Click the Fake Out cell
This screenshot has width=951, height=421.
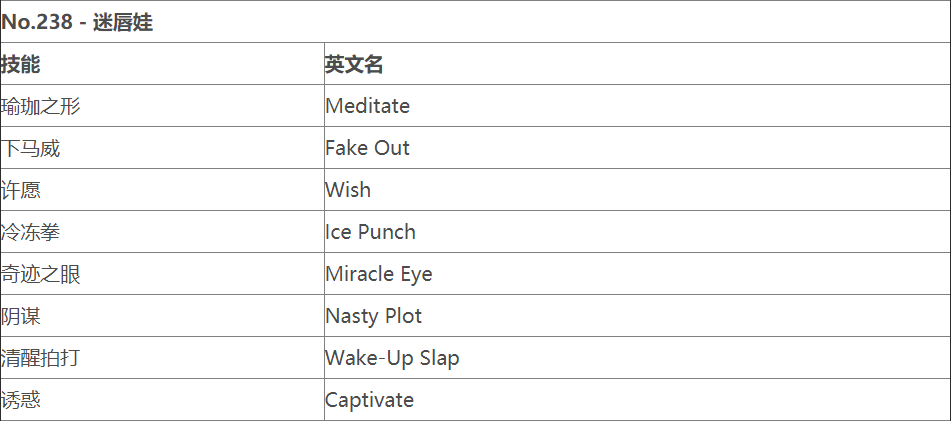pyautogui.click(x=367, y=148)
